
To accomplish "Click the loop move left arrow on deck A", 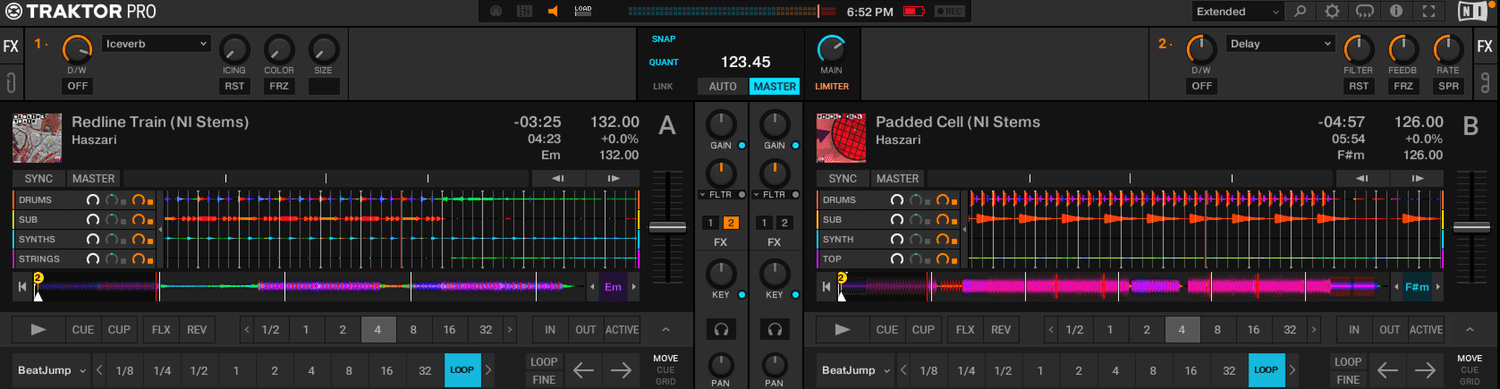I will coord(584,370).
